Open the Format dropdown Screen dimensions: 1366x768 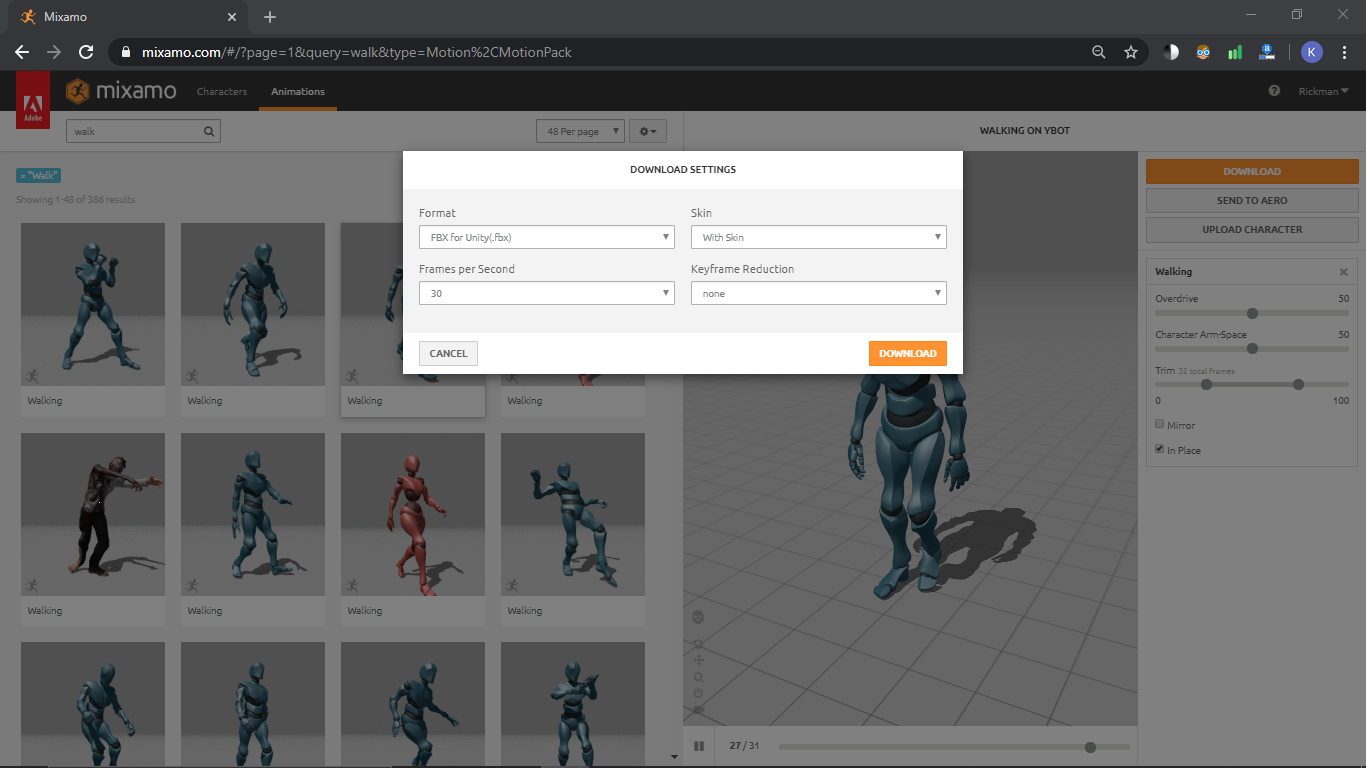click(547, 237)
